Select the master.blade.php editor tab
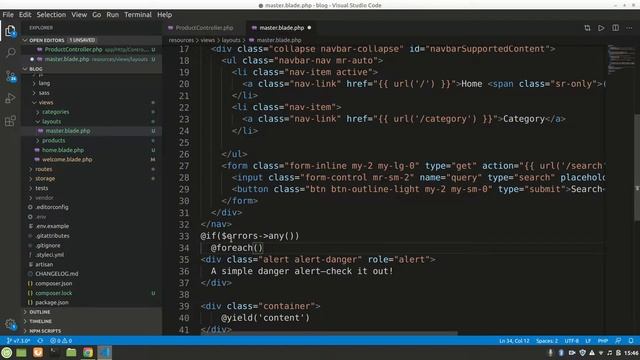 pyautogui.click(x=281, y=28)
